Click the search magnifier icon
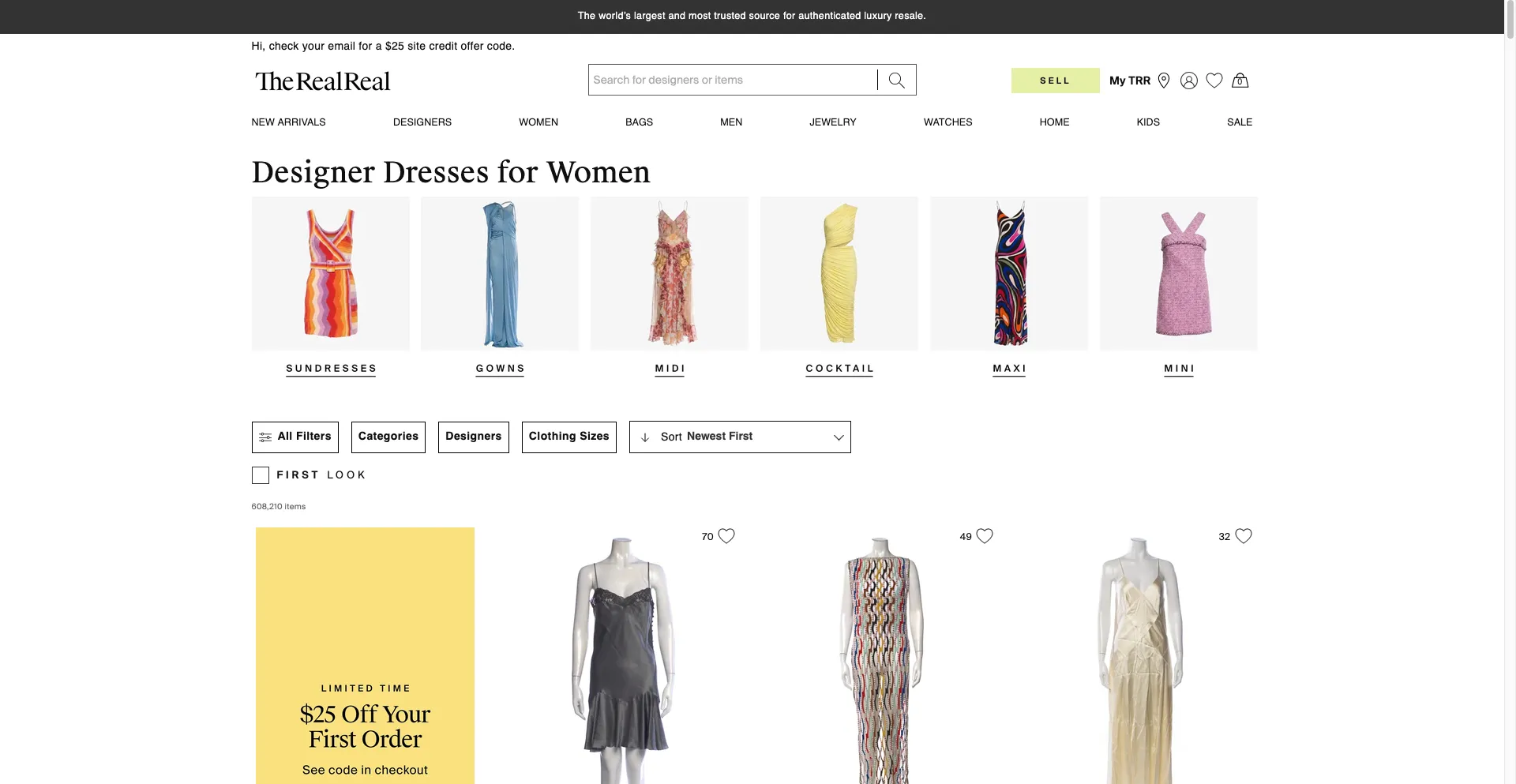 [896, 80]
